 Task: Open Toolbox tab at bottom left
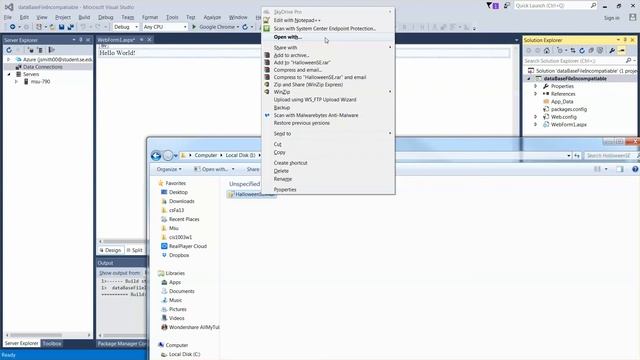coord(52,344)
